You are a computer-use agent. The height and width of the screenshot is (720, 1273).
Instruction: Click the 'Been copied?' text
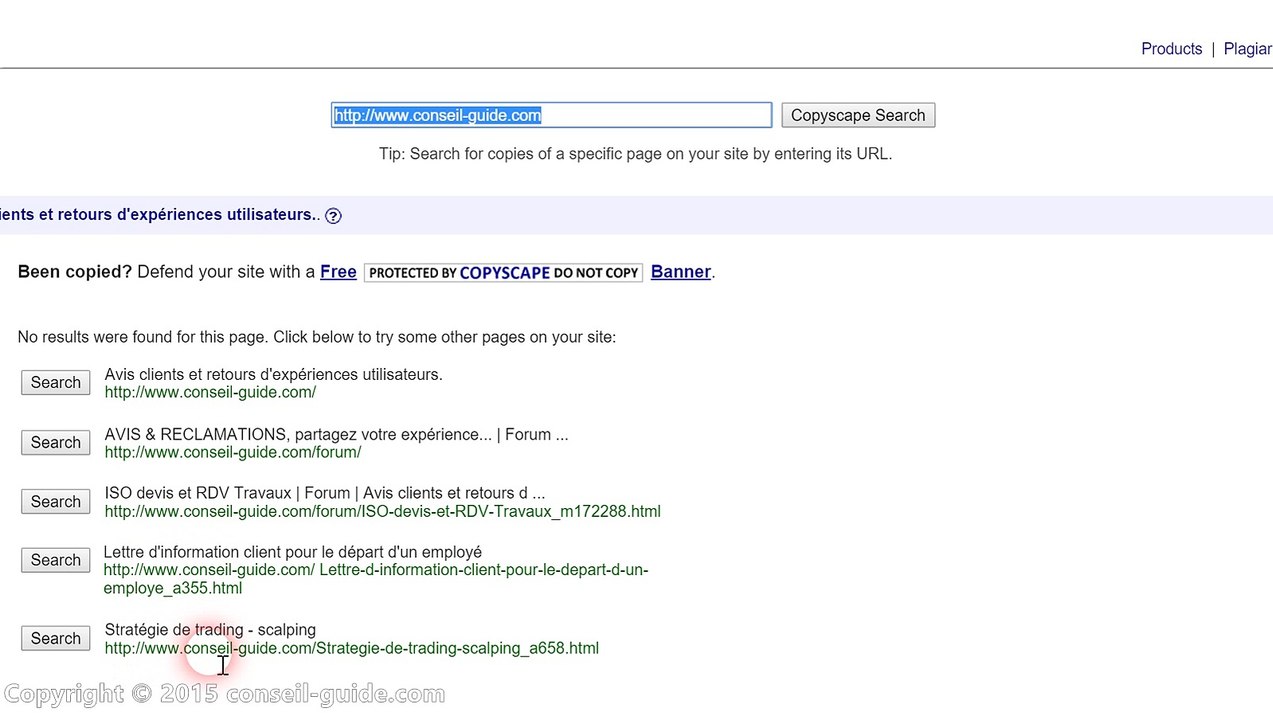pos(75,272)
